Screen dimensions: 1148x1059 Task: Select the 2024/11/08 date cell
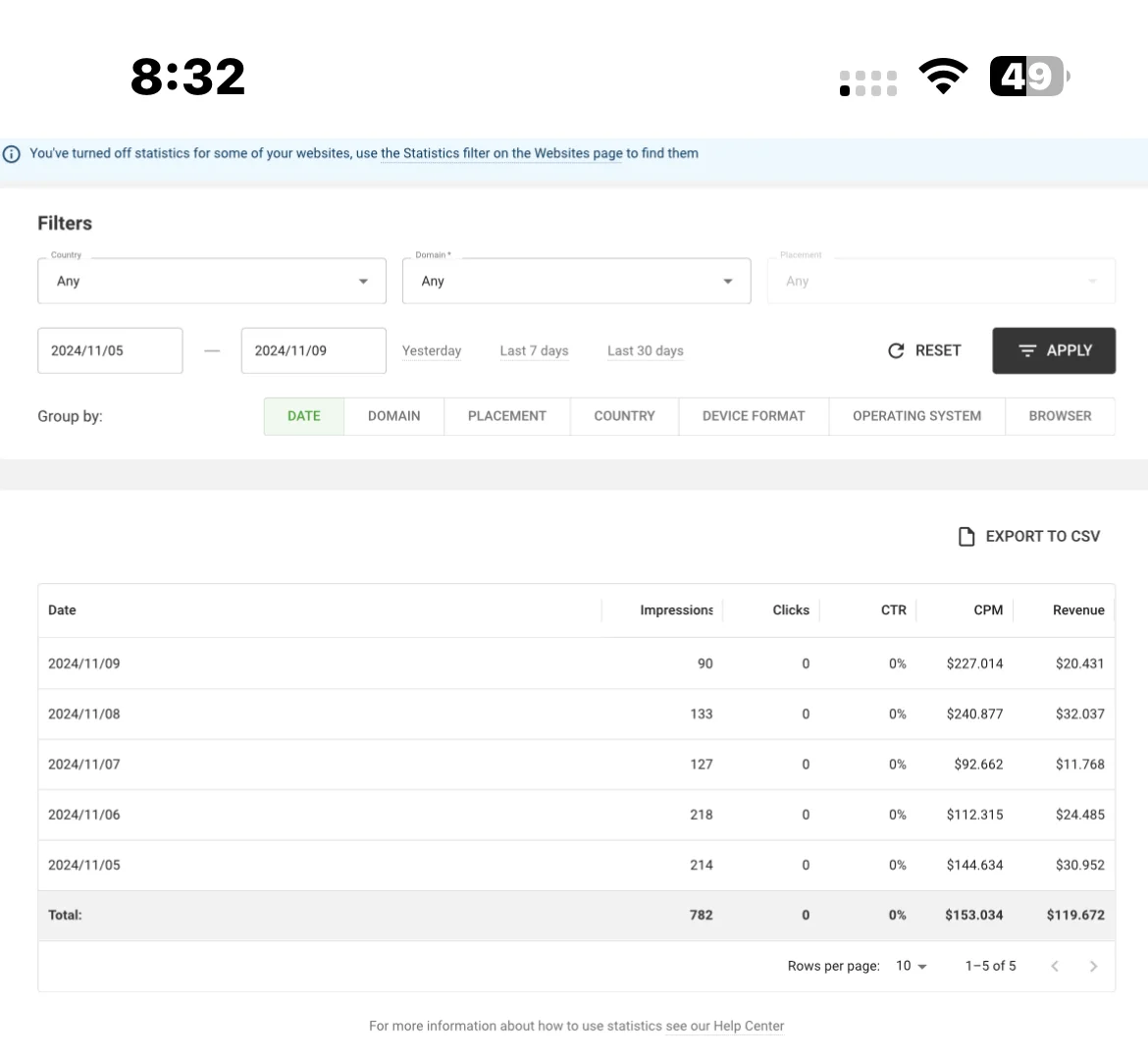coord(84,715)
